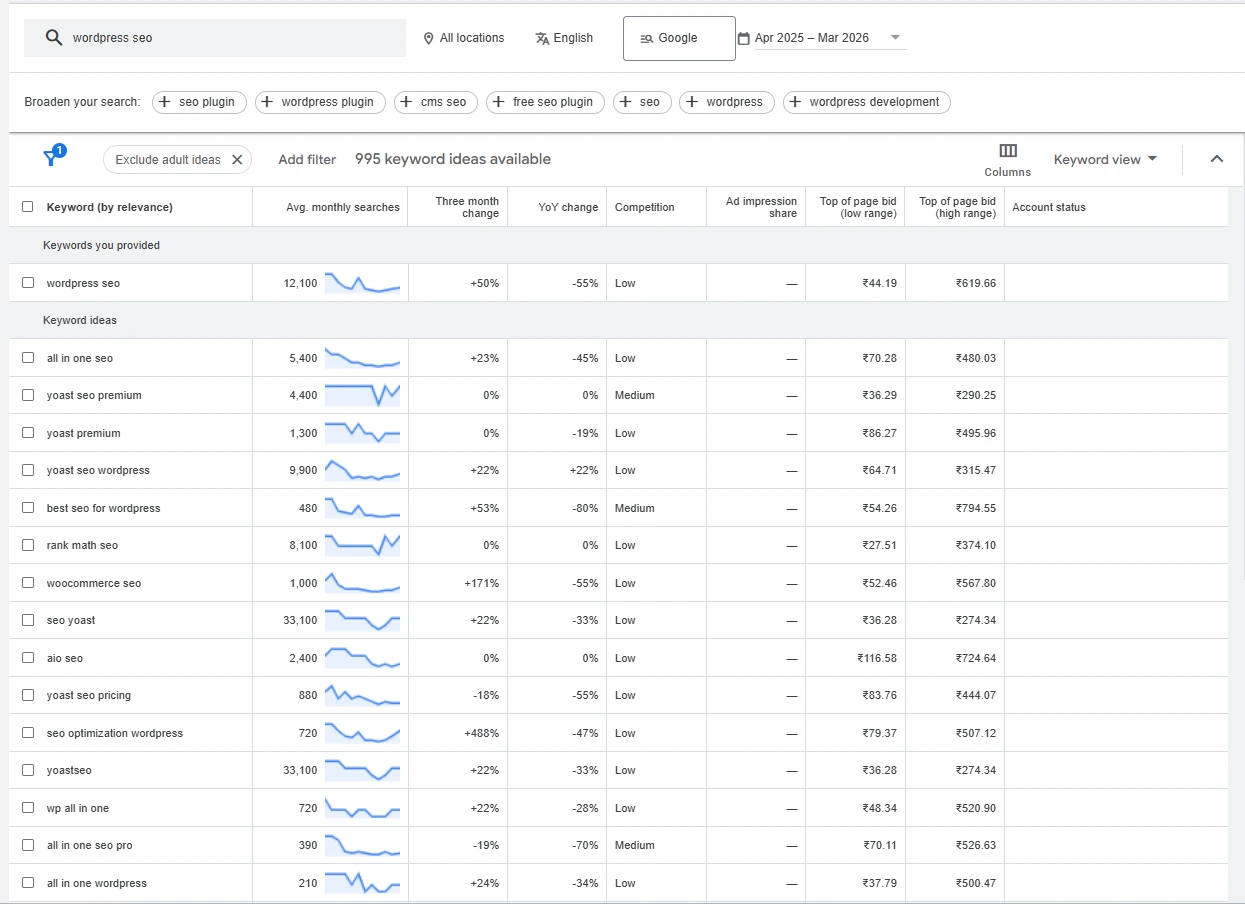Image resolution: width=1245 pixels, height=904 pixels.
Task: Click trend sparkline for wordpress seo
Action: (362, 283)
